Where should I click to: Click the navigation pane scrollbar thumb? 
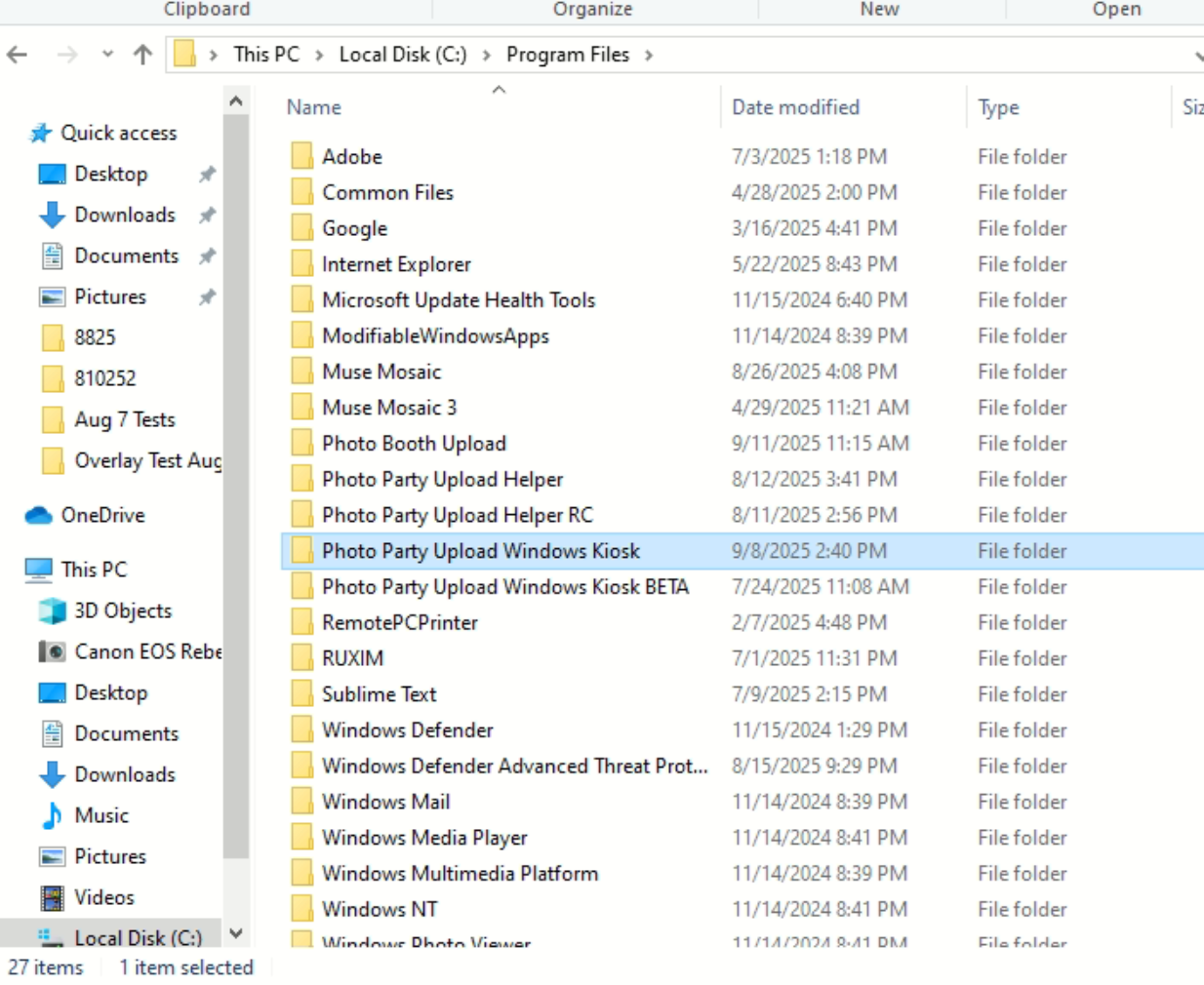point(235,488)
